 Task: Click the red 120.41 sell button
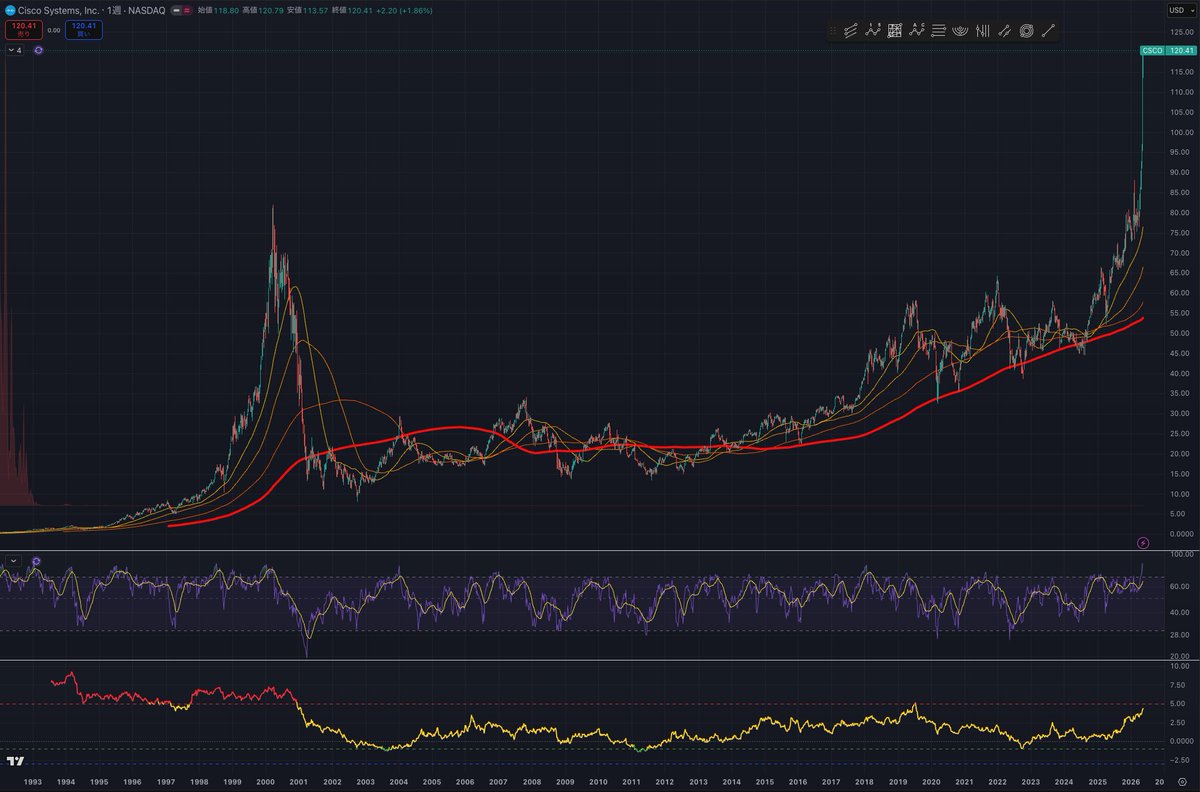pyautogui.click(x=22, y=30)
